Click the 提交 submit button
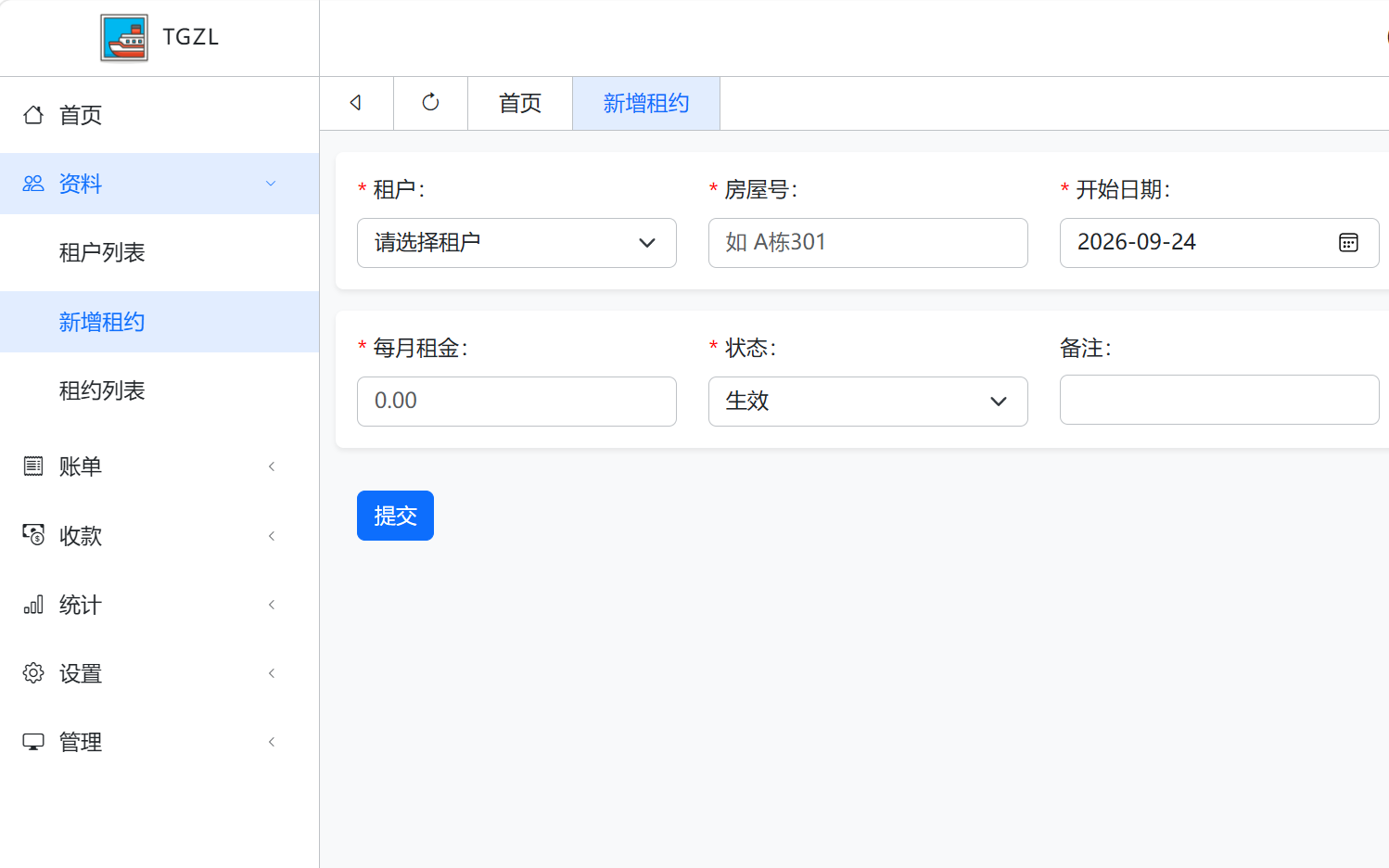1389x868 pixels. click(395, 516)
